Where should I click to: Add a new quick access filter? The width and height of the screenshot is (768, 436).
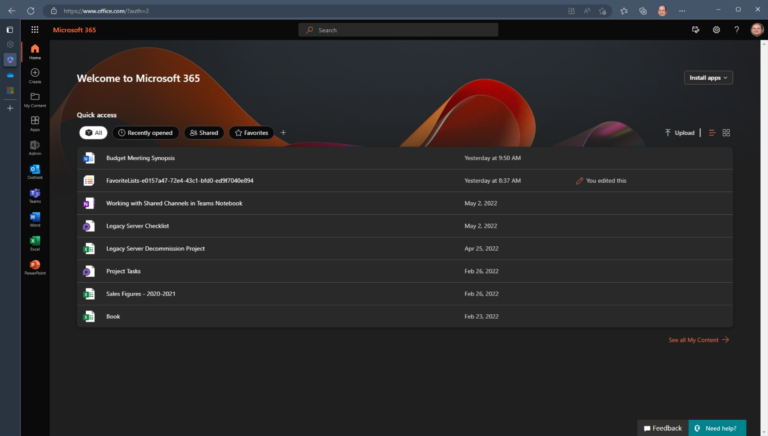[283, 133]
